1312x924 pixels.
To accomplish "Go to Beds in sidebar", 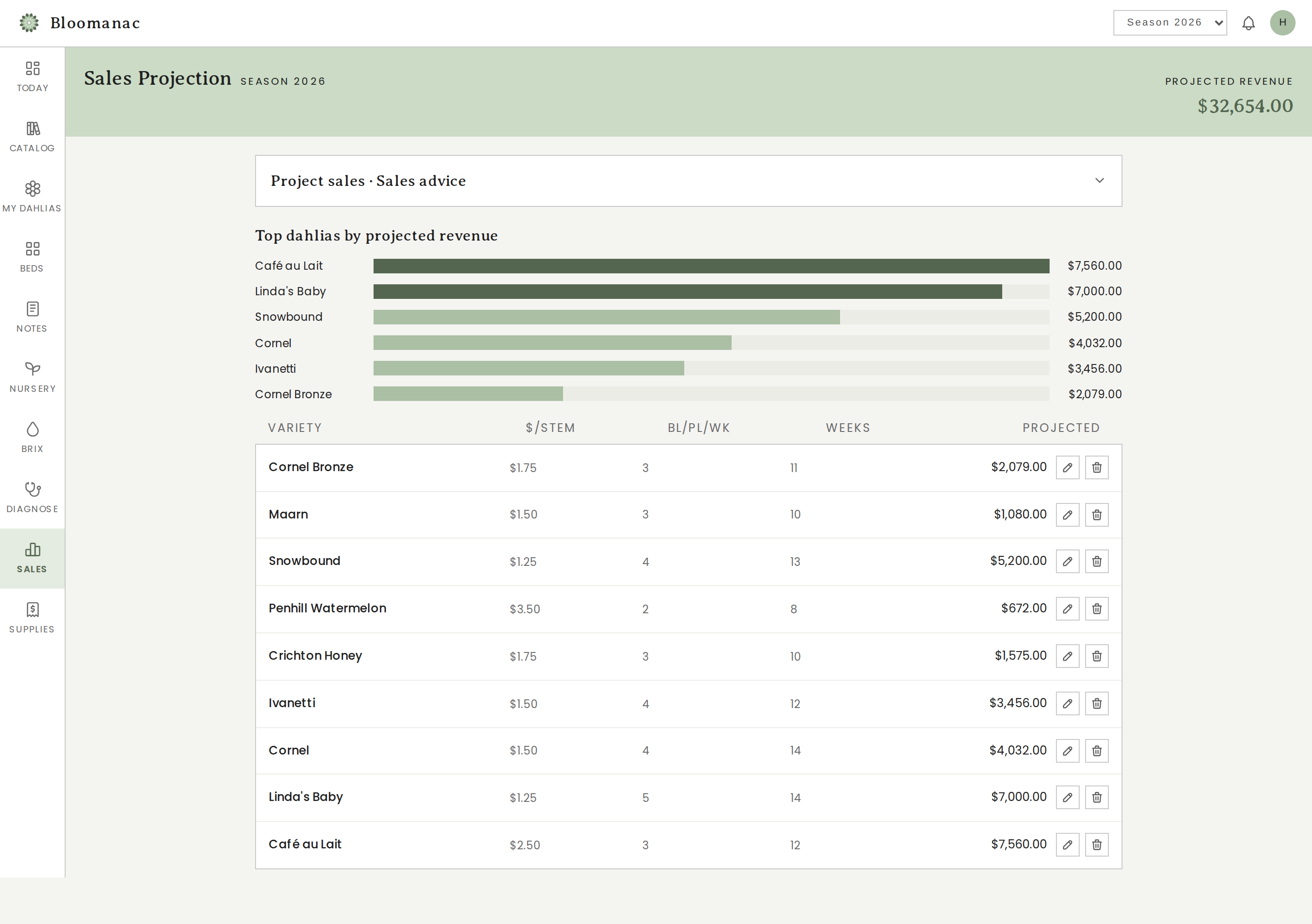I will [32, 257].
